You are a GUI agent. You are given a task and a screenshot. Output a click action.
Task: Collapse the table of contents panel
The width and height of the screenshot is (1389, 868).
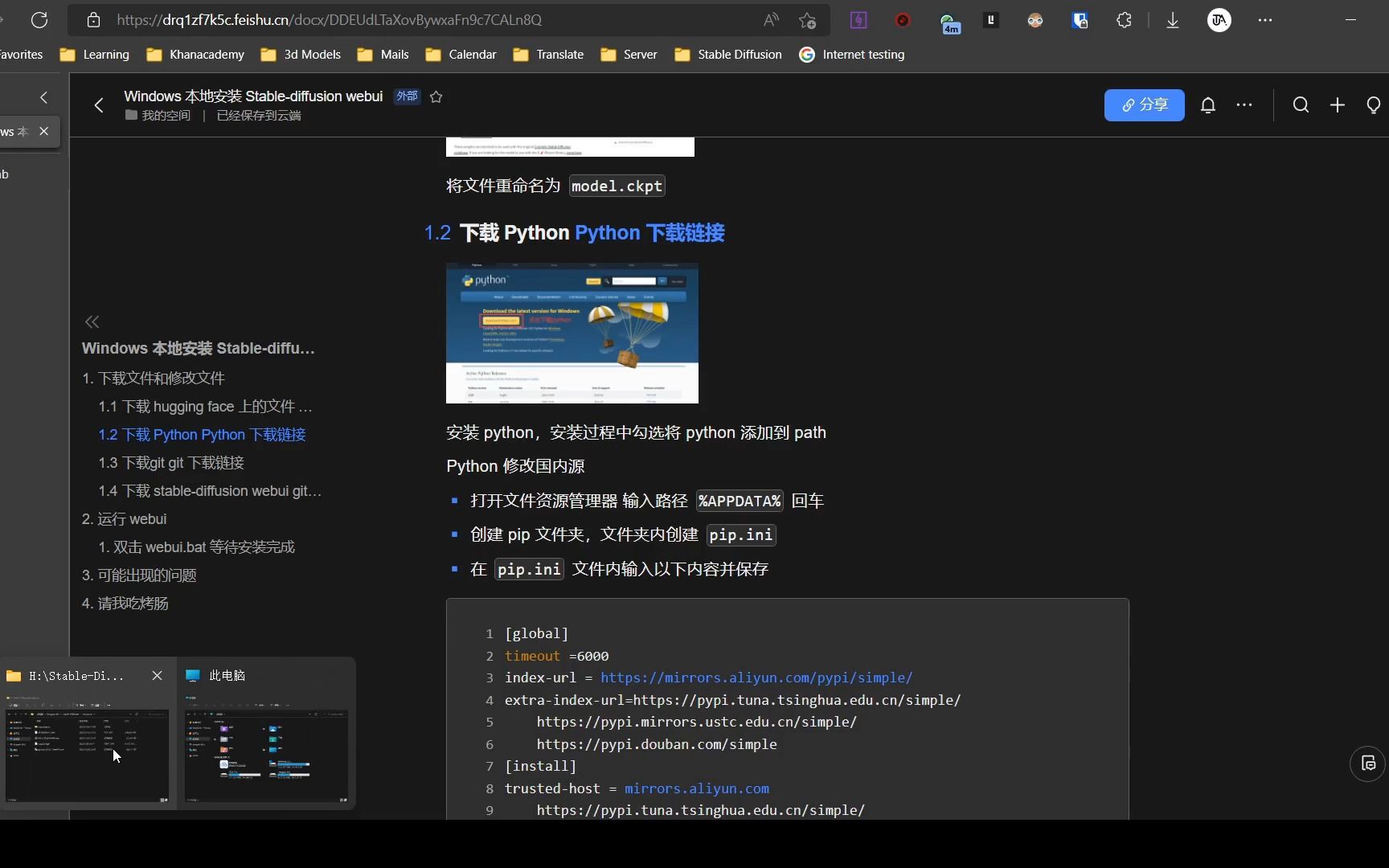point(92,322)
